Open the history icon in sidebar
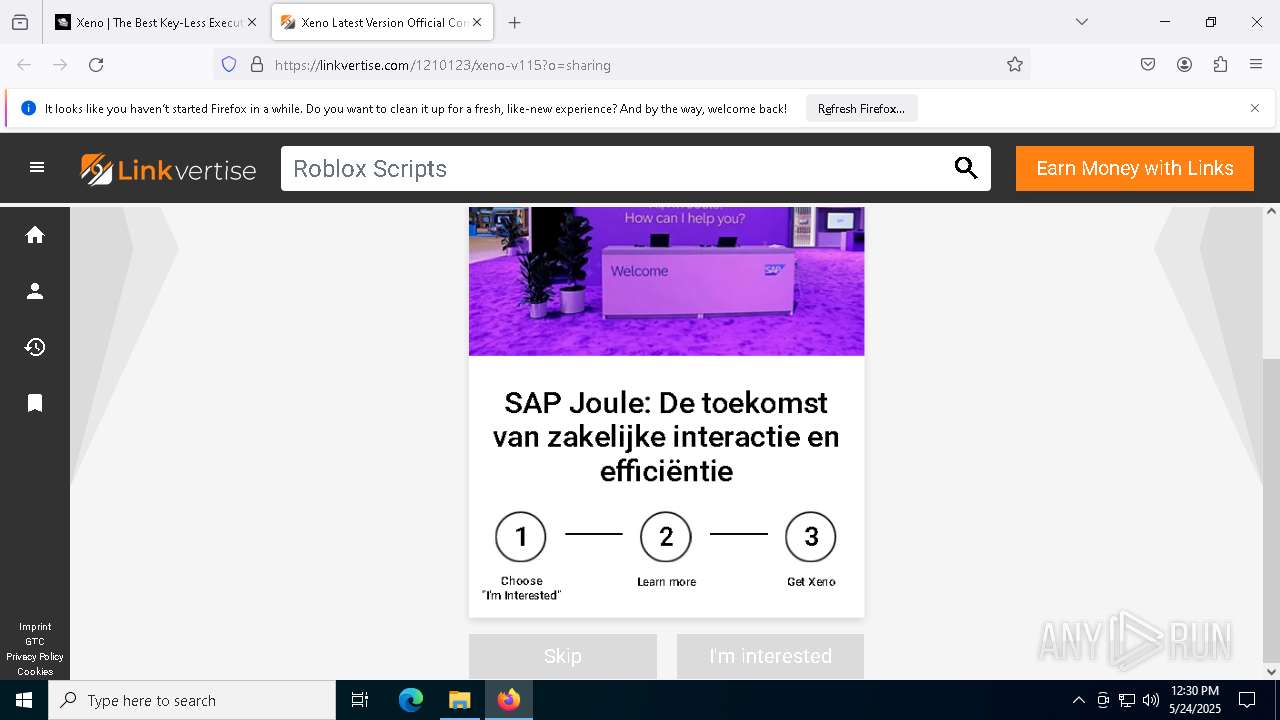The height and width of the screenshot is (720, 1280). pyautogui.click(x=35, y=347)
